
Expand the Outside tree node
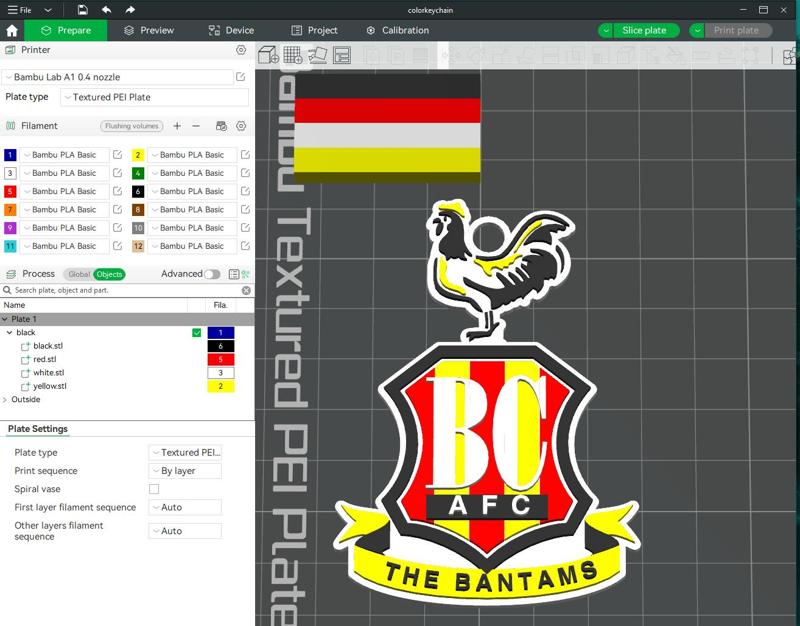coord(5,399)
